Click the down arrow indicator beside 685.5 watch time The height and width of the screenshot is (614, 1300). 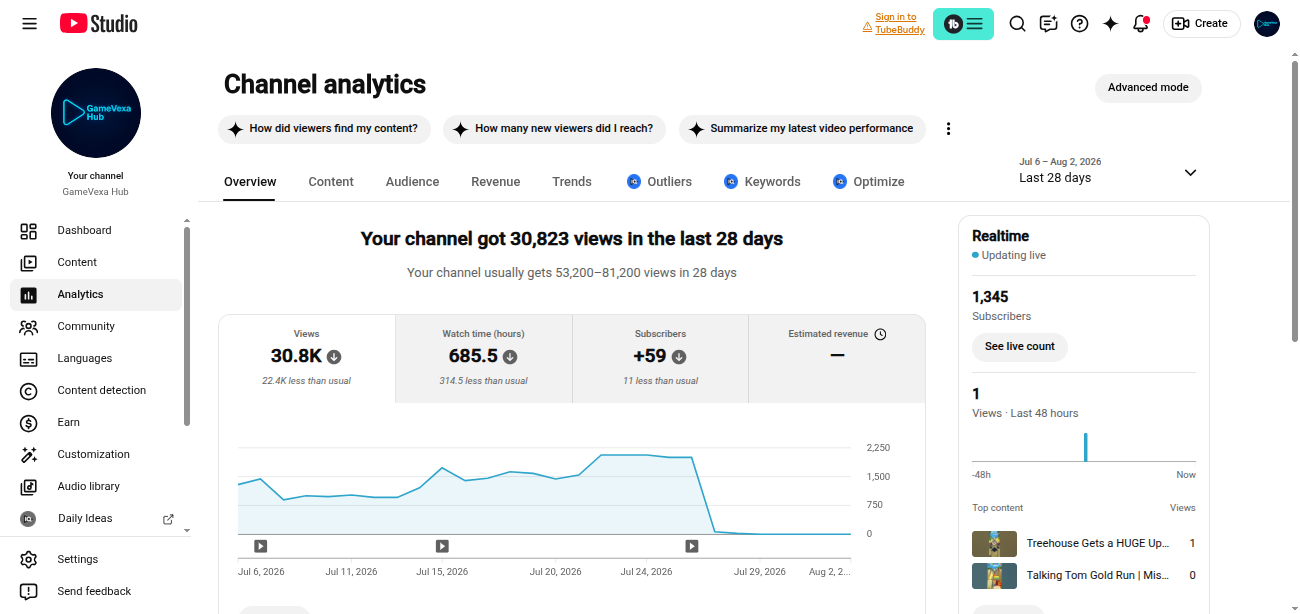(x=510, y=356)
